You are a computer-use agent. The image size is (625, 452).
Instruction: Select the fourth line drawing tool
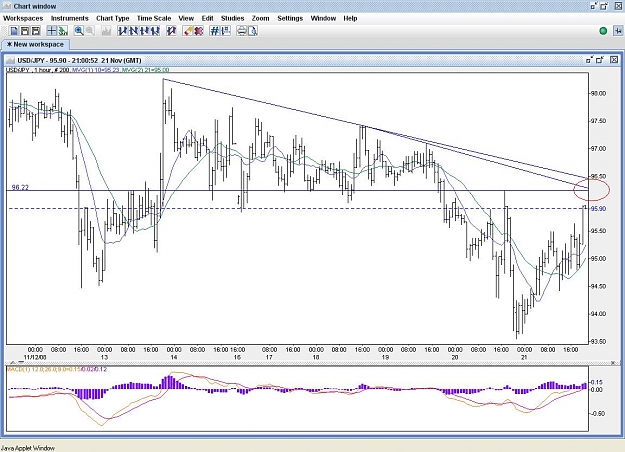(155, 31)
